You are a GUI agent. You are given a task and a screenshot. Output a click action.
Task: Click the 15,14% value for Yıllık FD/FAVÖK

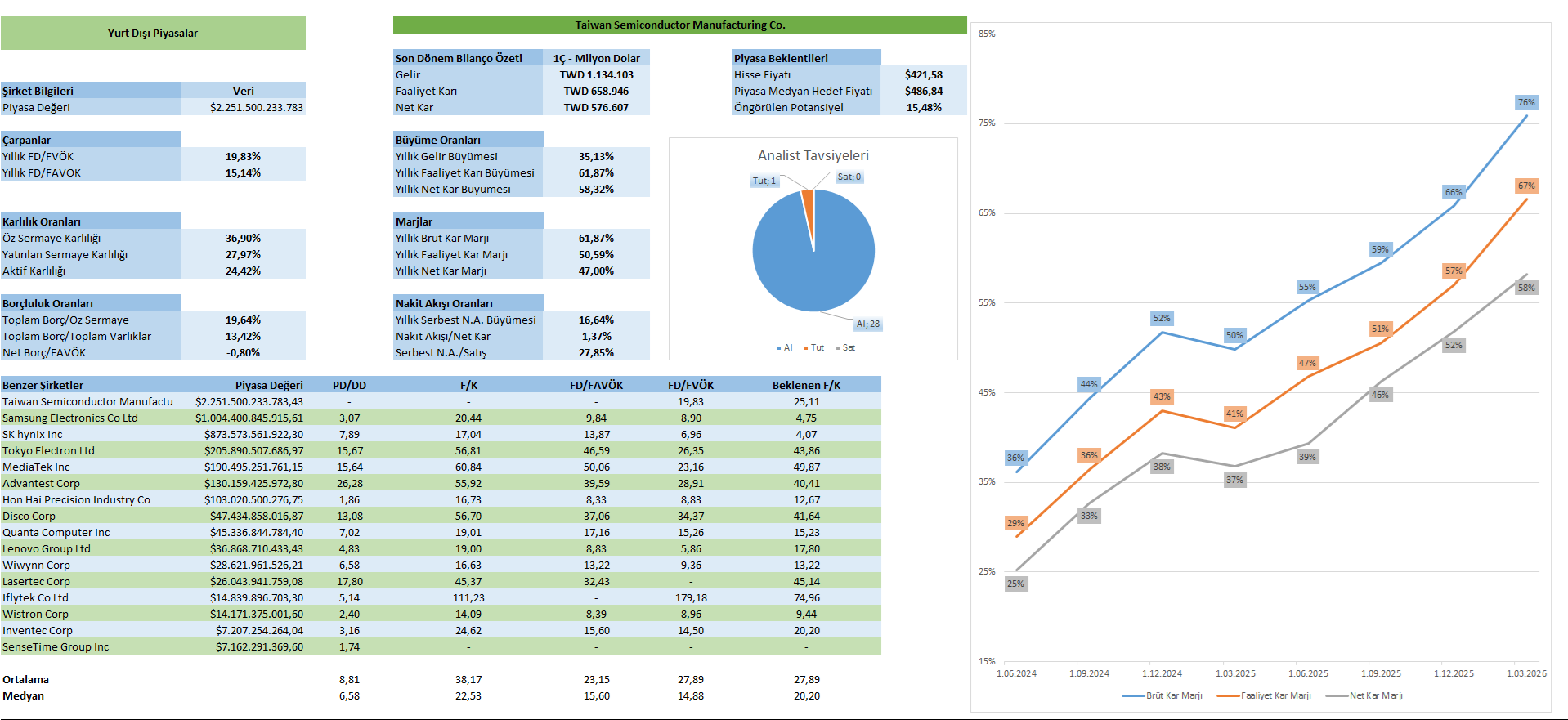pos(243,172)
